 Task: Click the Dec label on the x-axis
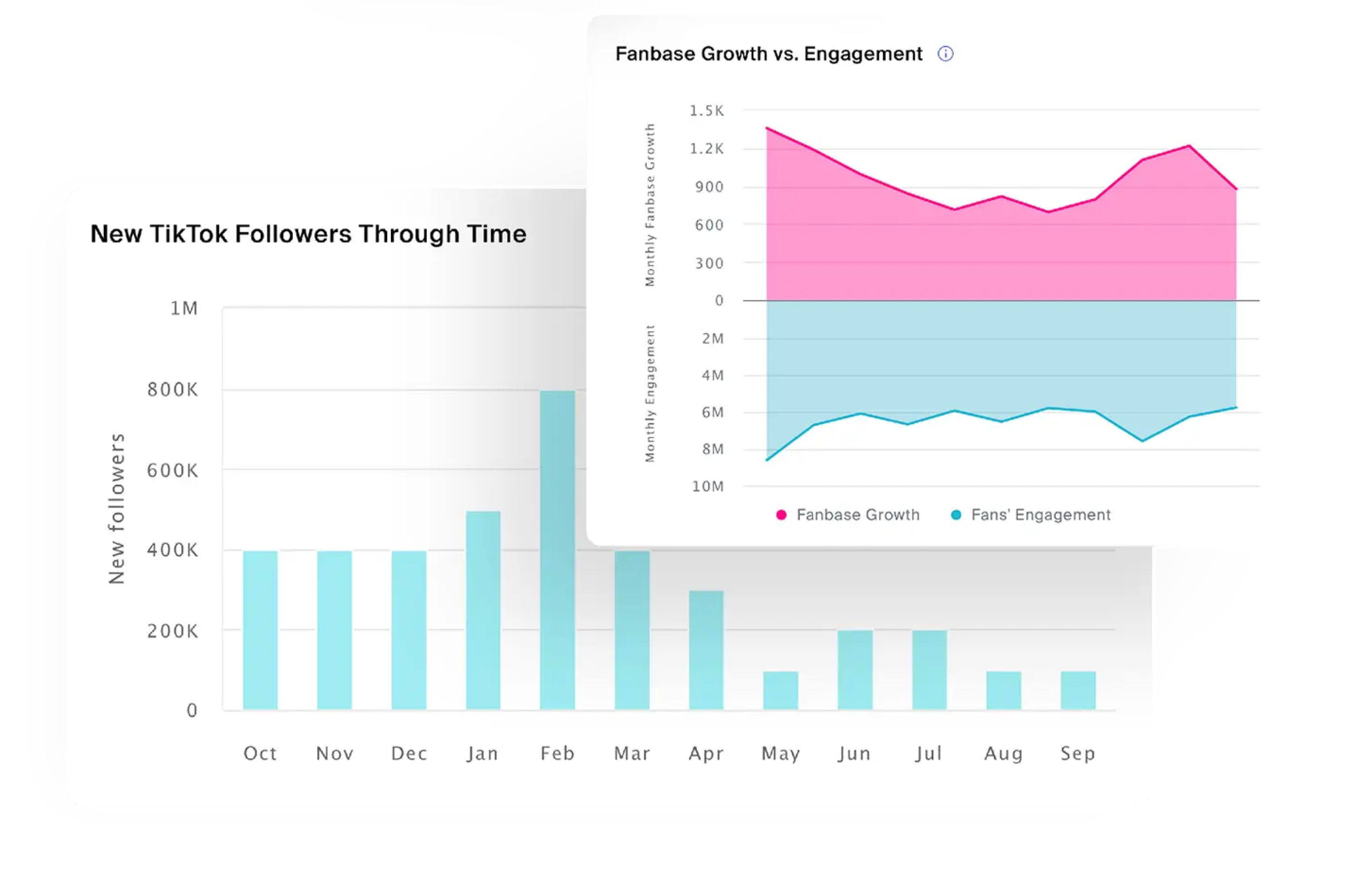point(409,753)
